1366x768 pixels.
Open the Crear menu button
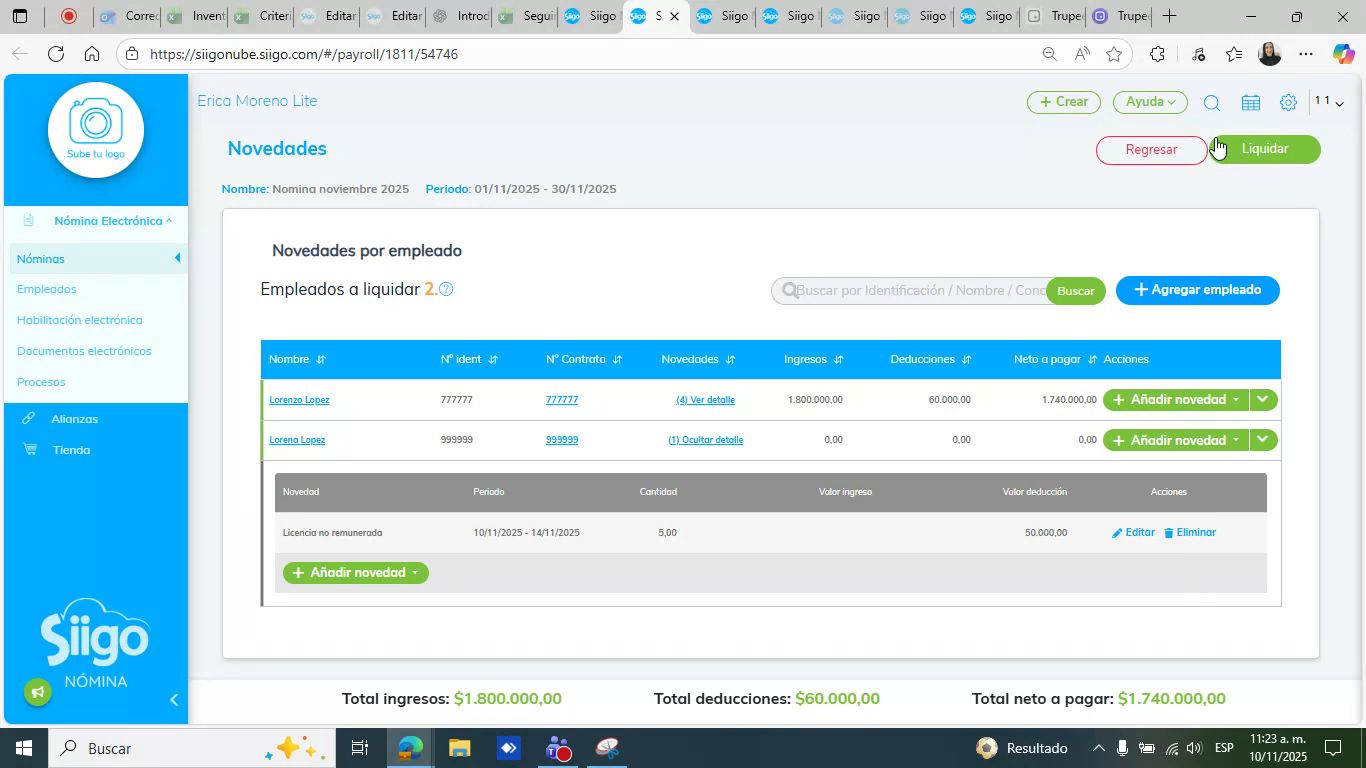[x=1064, y=102]
